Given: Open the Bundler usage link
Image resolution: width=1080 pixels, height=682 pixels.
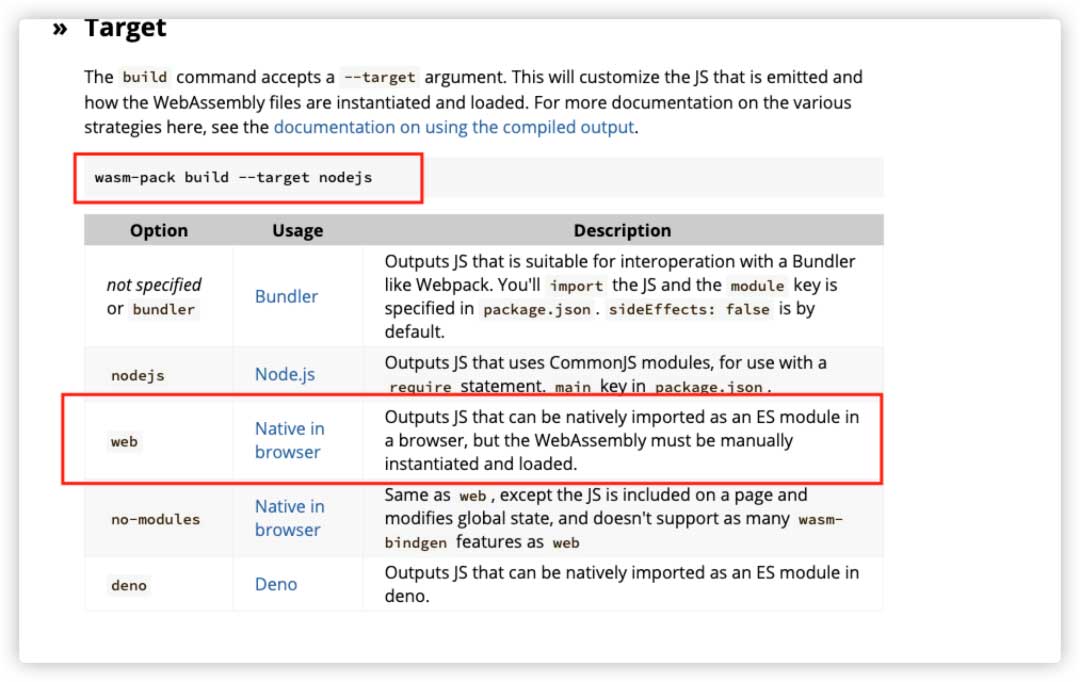Looking at the screenshot, I should (286, 296).
